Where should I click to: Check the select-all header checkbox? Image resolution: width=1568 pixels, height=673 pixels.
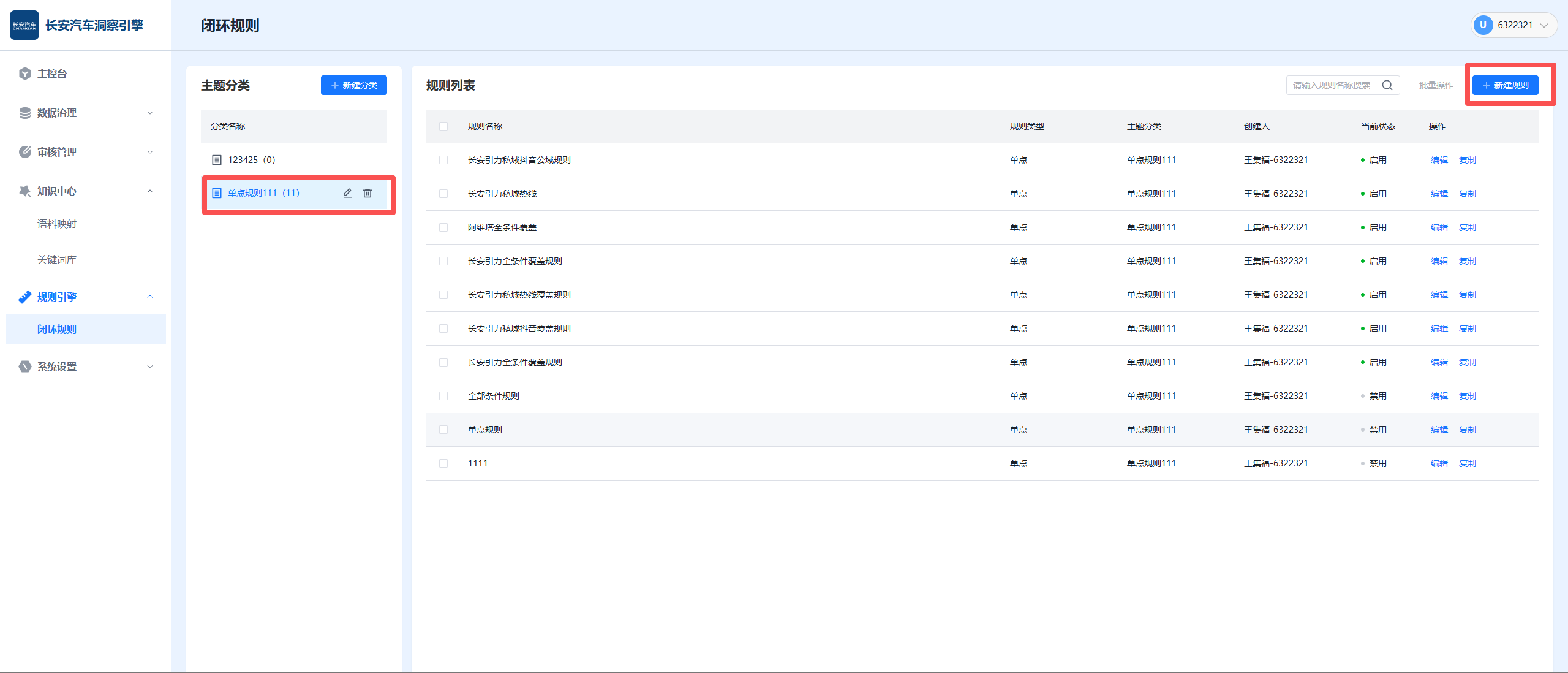443,126
